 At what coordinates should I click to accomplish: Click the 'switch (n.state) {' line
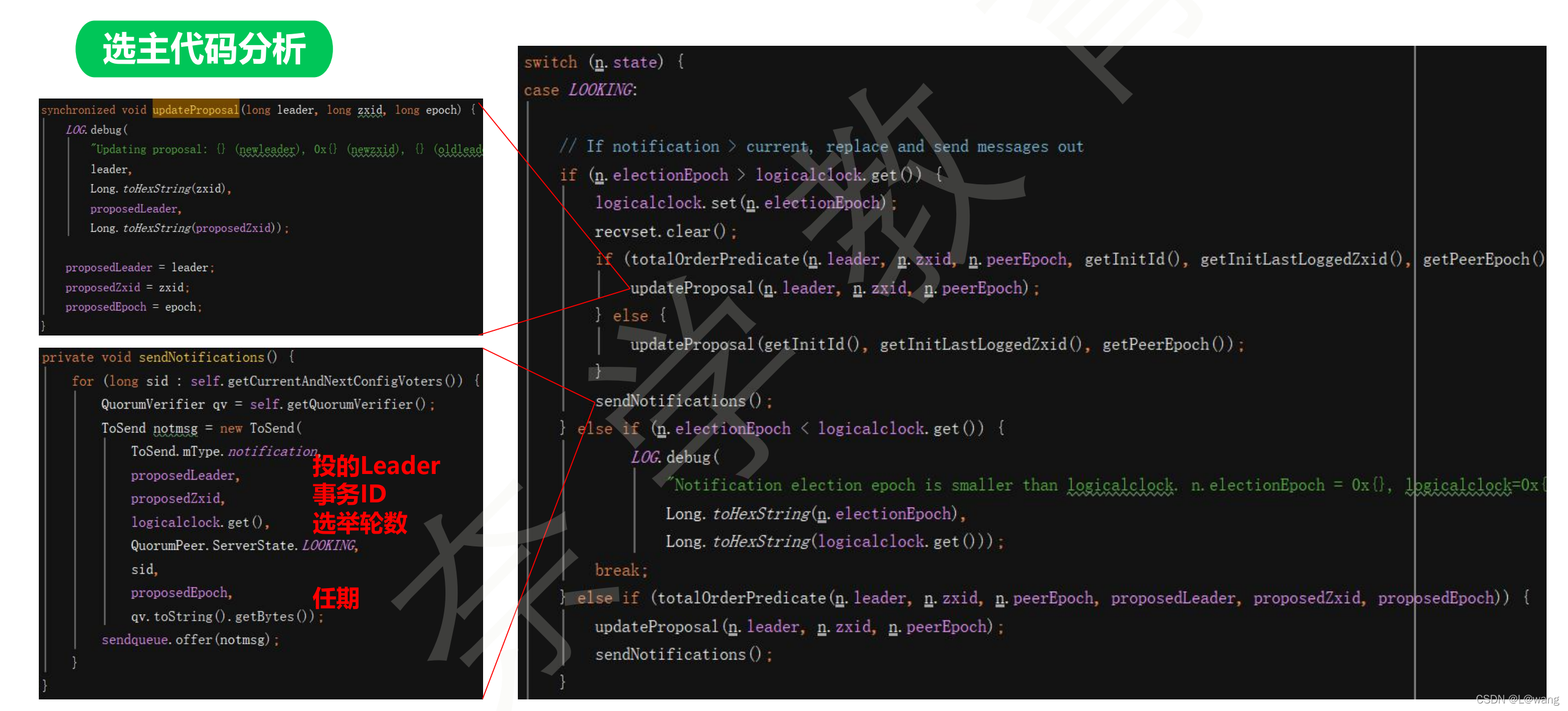604,62
